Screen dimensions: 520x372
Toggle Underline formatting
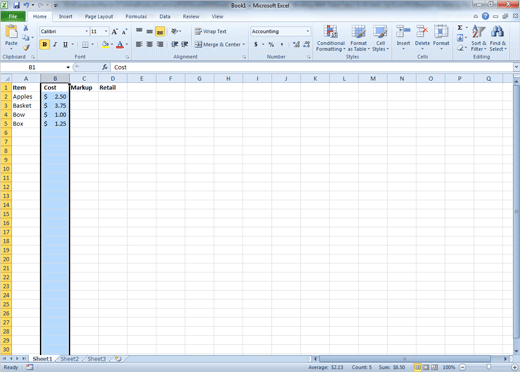(x=66, y=44)
